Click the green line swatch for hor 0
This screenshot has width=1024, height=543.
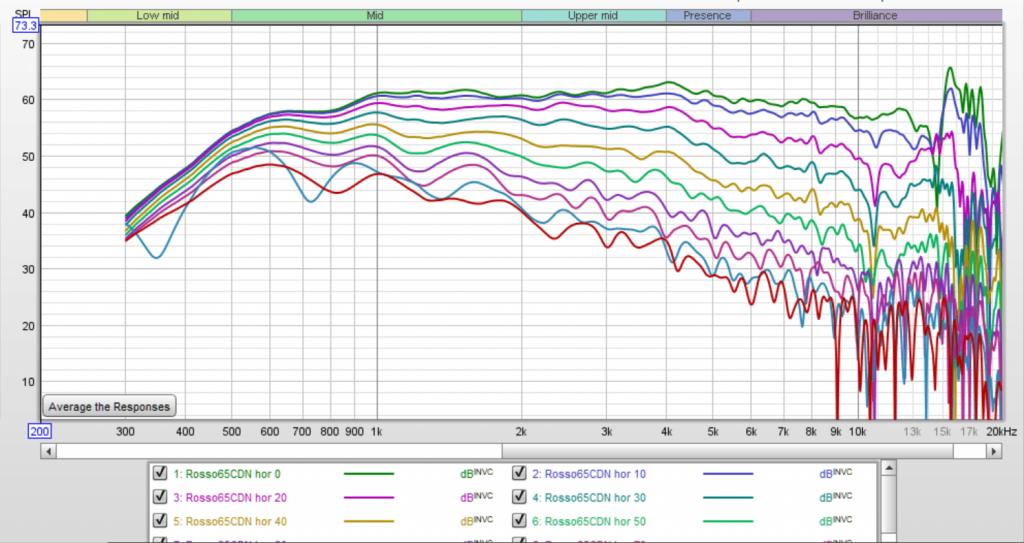pos(369,474)
